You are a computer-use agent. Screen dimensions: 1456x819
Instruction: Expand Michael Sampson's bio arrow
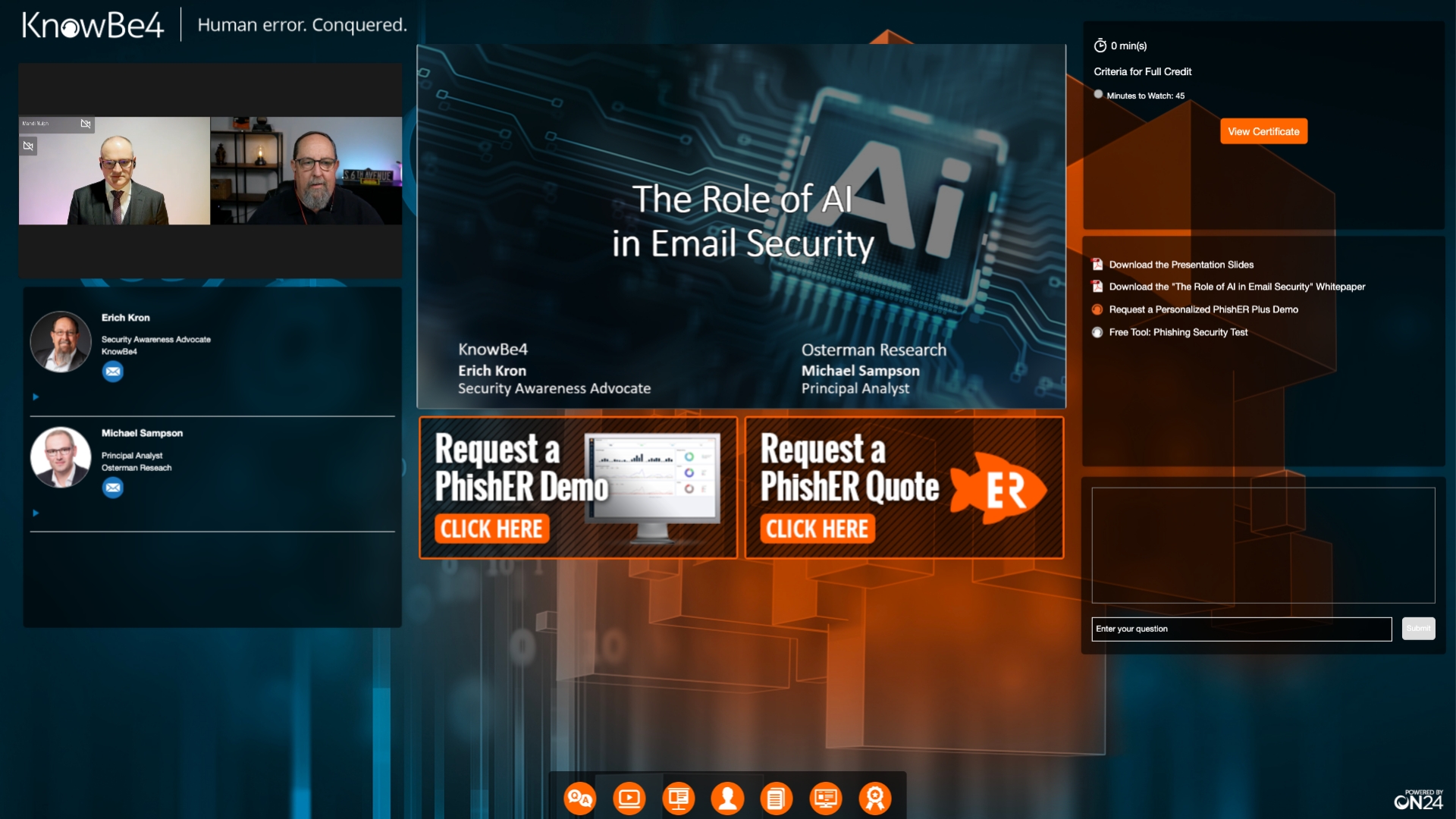[36, 513]
